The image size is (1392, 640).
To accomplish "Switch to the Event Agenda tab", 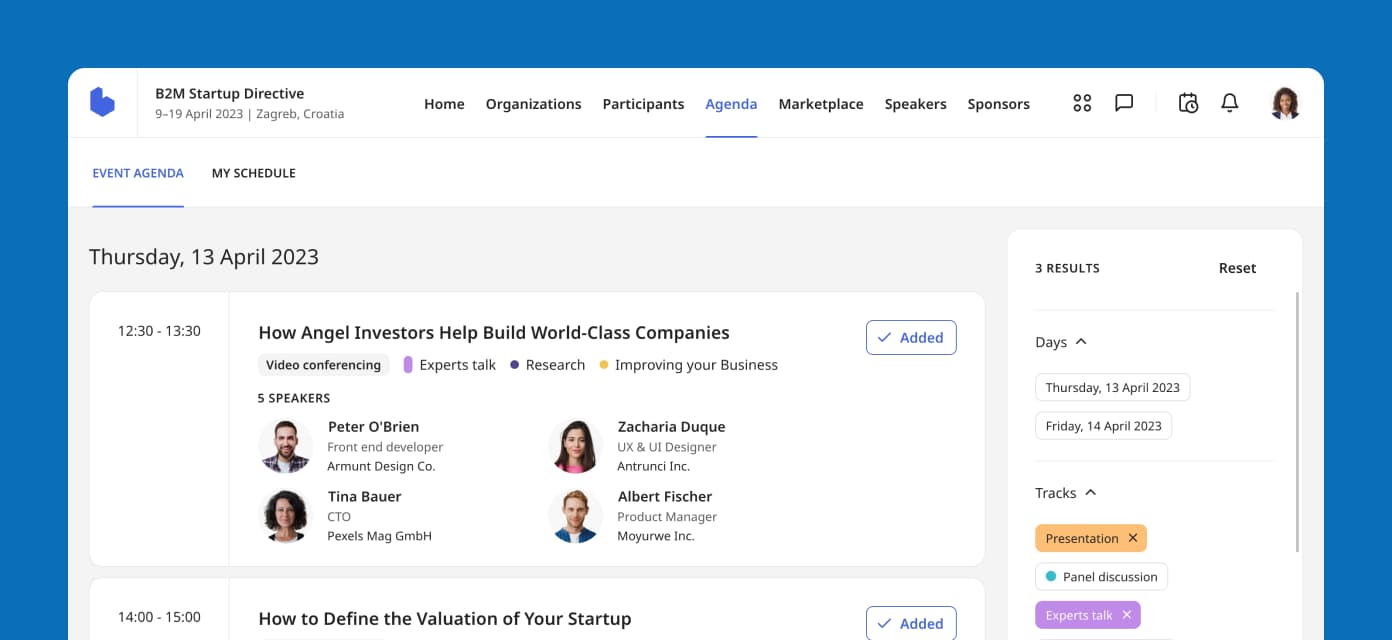I will pos(138,173).
